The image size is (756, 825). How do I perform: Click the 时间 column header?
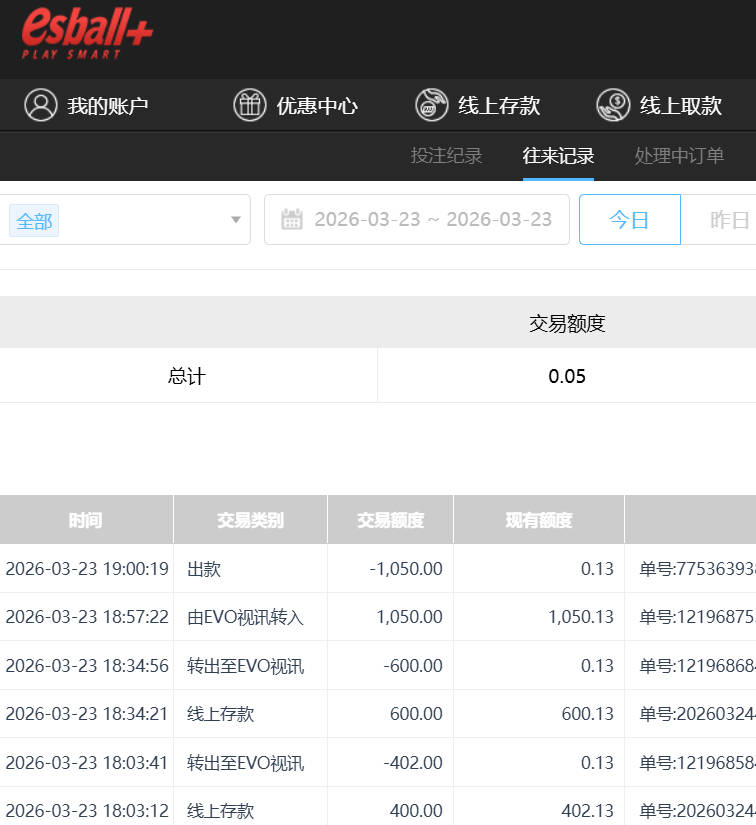tap(85, 520)
